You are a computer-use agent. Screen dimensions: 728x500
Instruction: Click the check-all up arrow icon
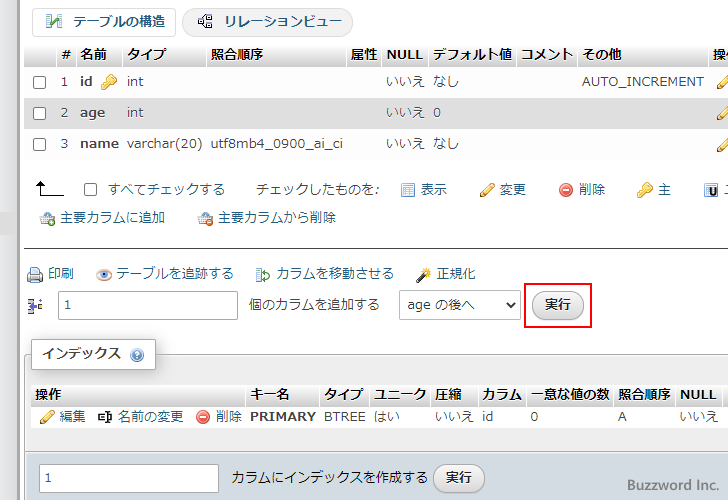pyautogui.click(x=49, y=189)
